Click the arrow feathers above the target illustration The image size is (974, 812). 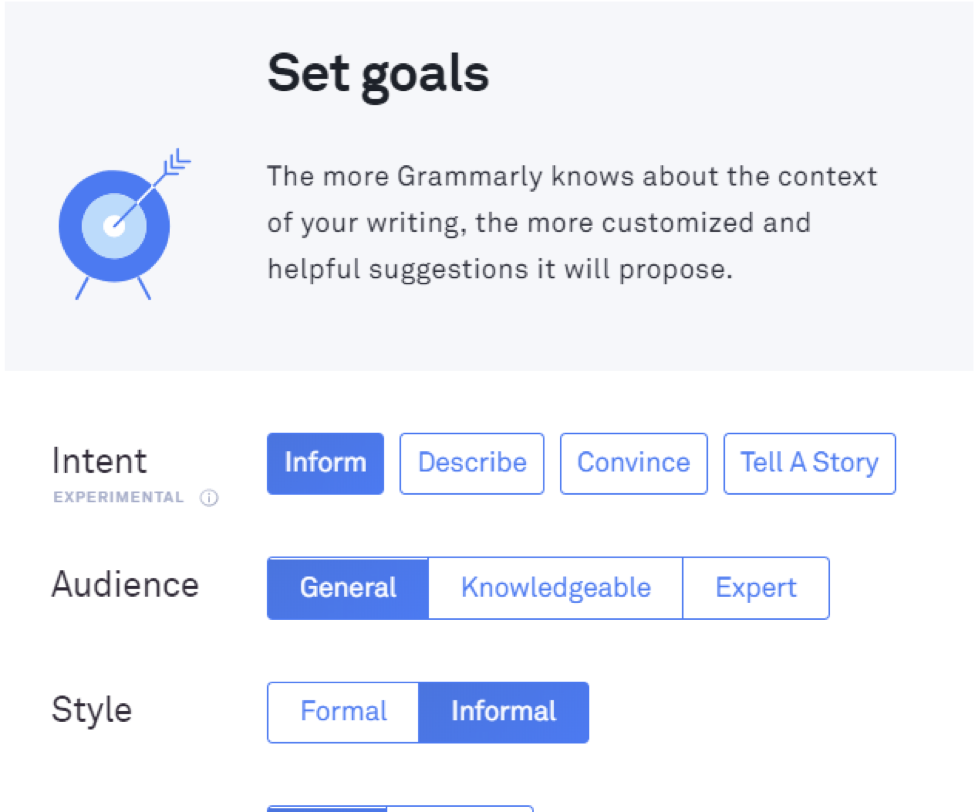[x=178, y=161]
